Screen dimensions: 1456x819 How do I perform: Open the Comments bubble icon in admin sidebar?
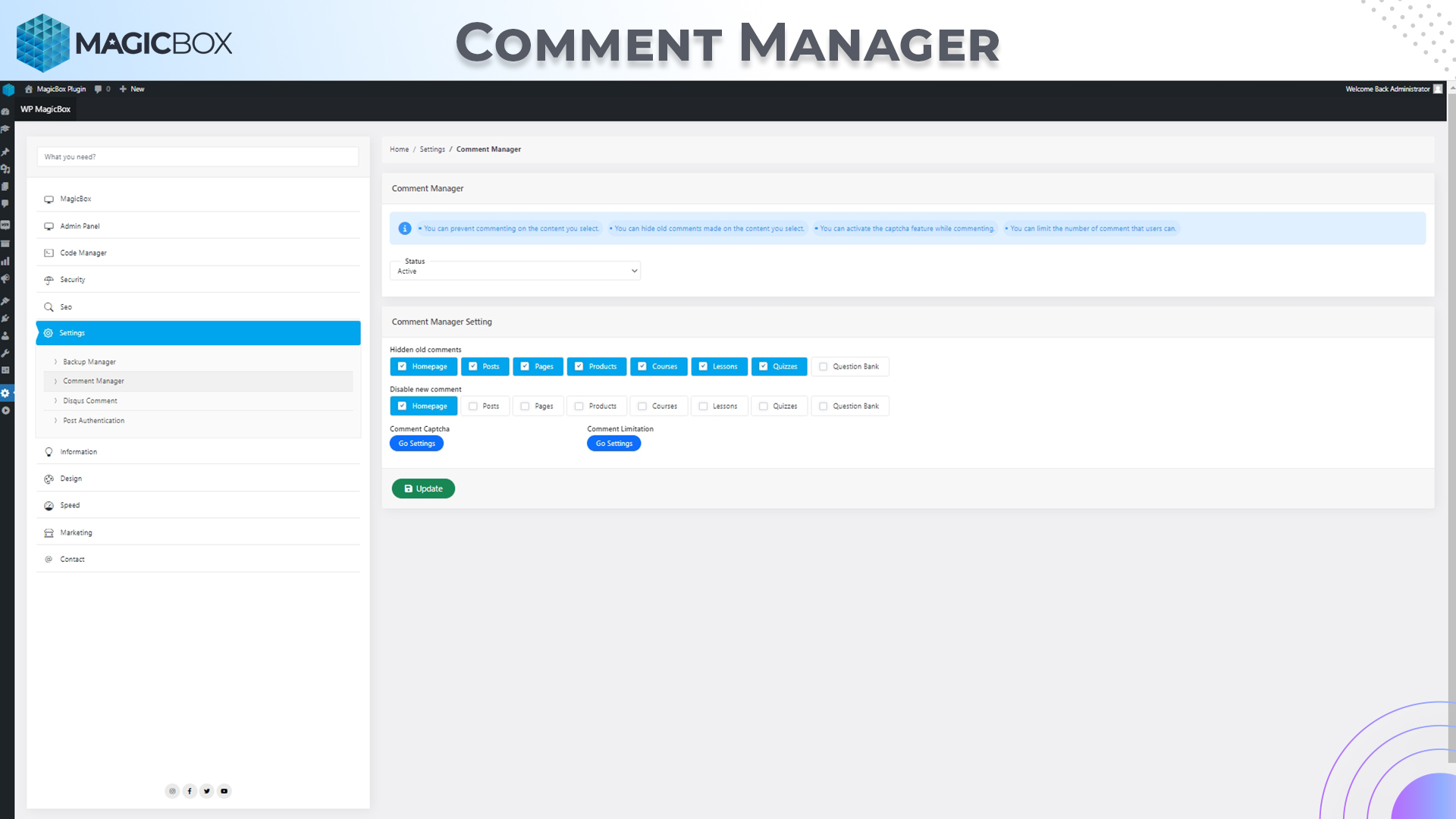pyautogui.click(x=5, y=204)
